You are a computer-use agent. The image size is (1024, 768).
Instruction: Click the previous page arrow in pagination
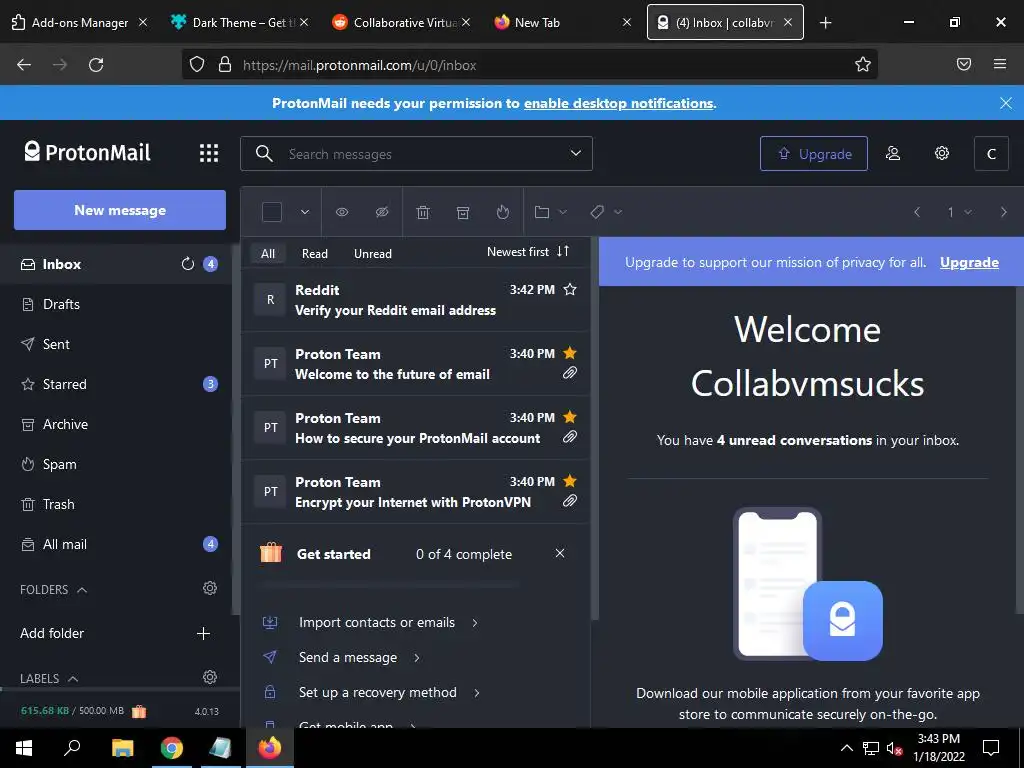pyautogui.click(x=917, y=212)
